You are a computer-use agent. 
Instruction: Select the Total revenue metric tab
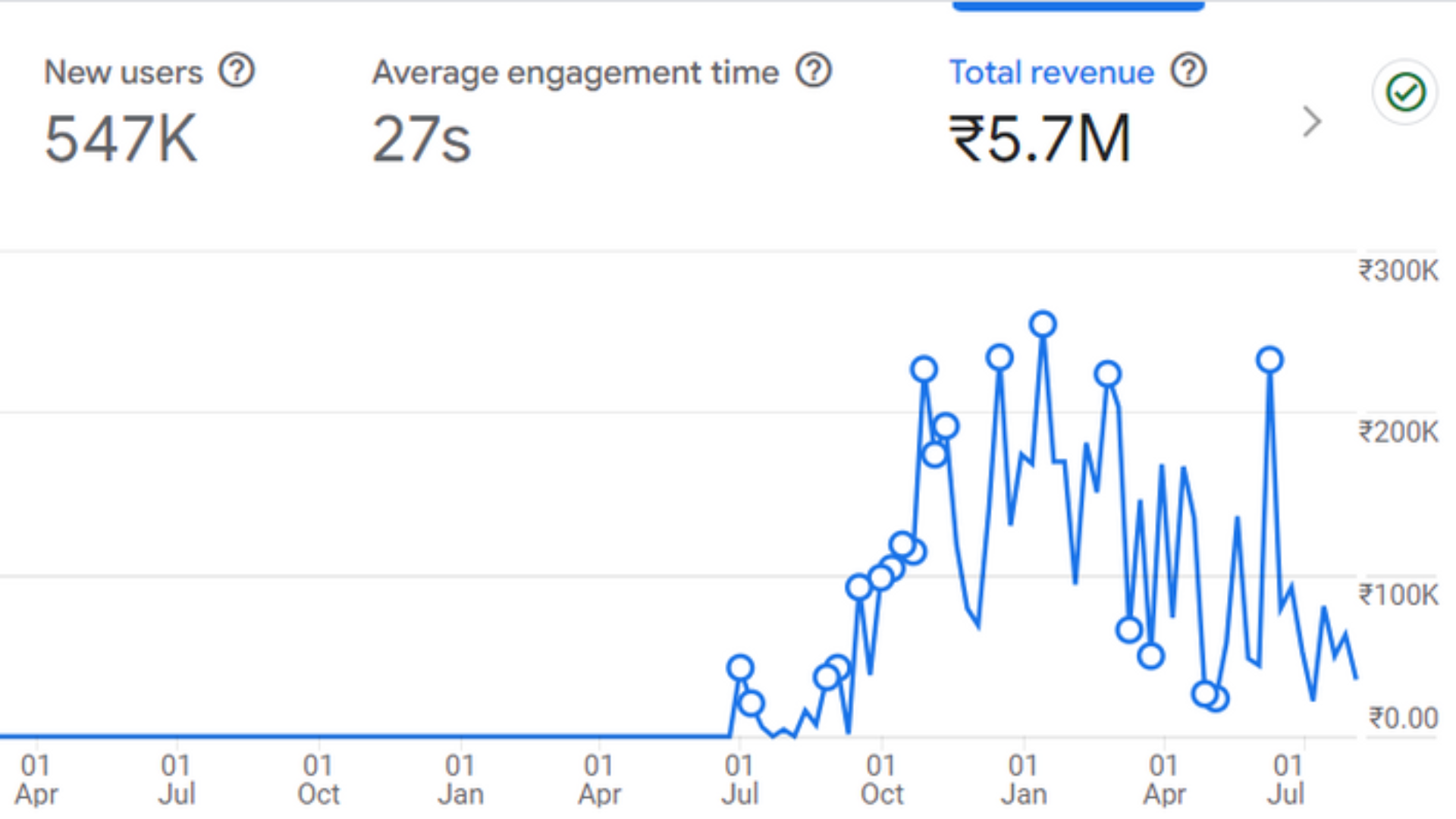[1051, 73]
